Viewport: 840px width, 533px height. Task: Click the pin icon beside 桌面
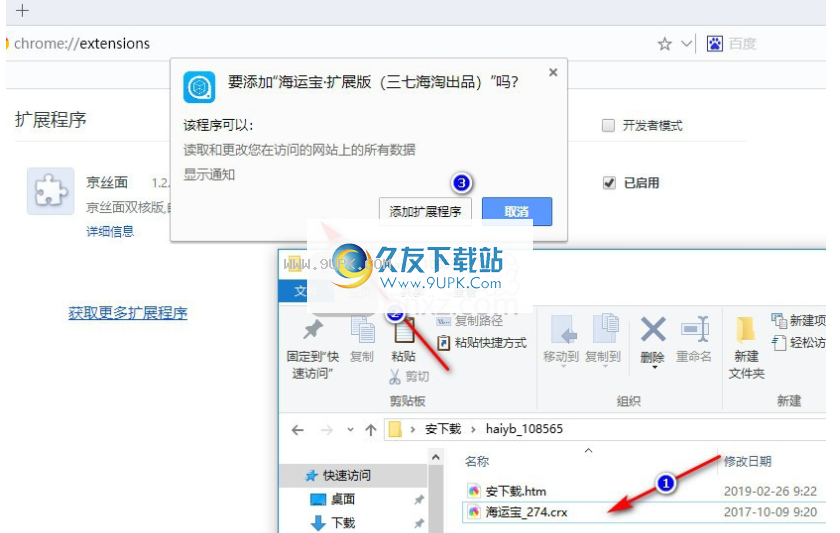419,499
